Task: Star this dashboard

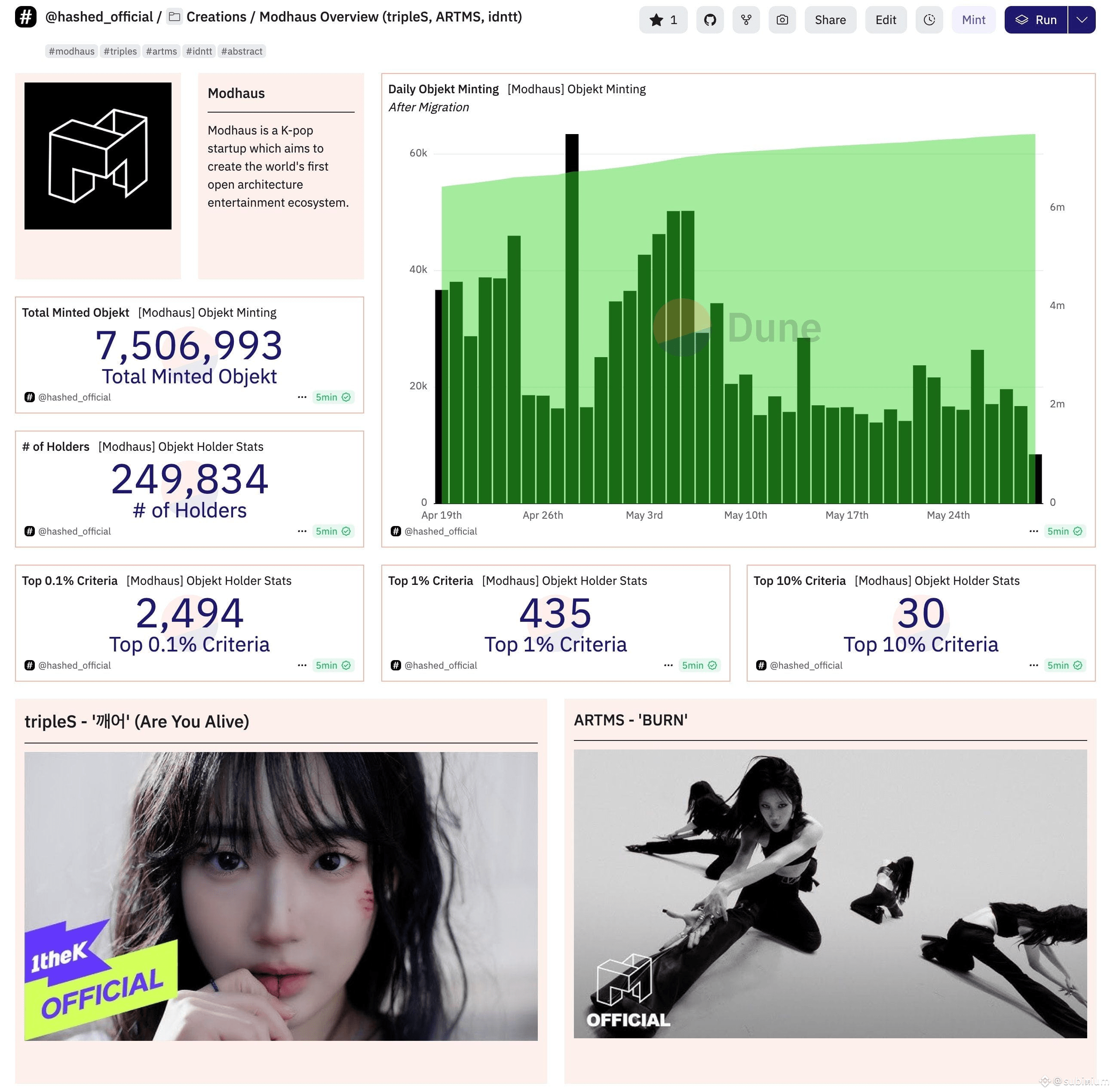Action: pyautogui.click(x=663, y=20)
